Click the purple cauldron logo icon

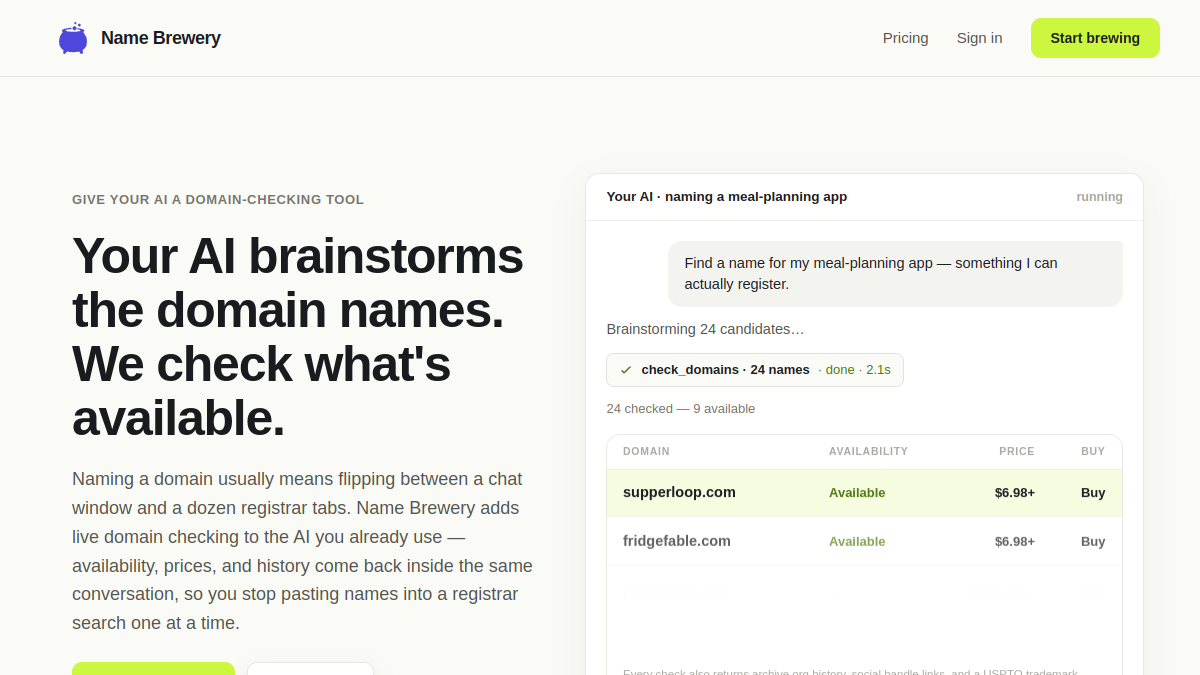pos(73,38)
